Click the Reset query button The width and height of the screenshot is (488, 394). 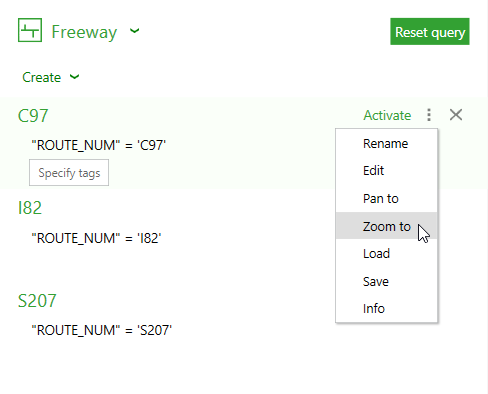pyautogui.click(x=430, y=32)
